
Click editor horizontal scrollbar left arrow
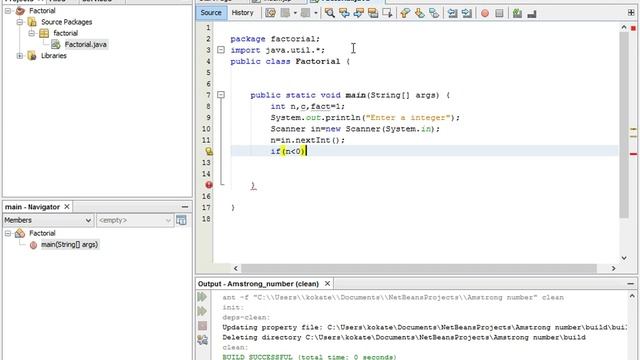[x=236, y=268]
